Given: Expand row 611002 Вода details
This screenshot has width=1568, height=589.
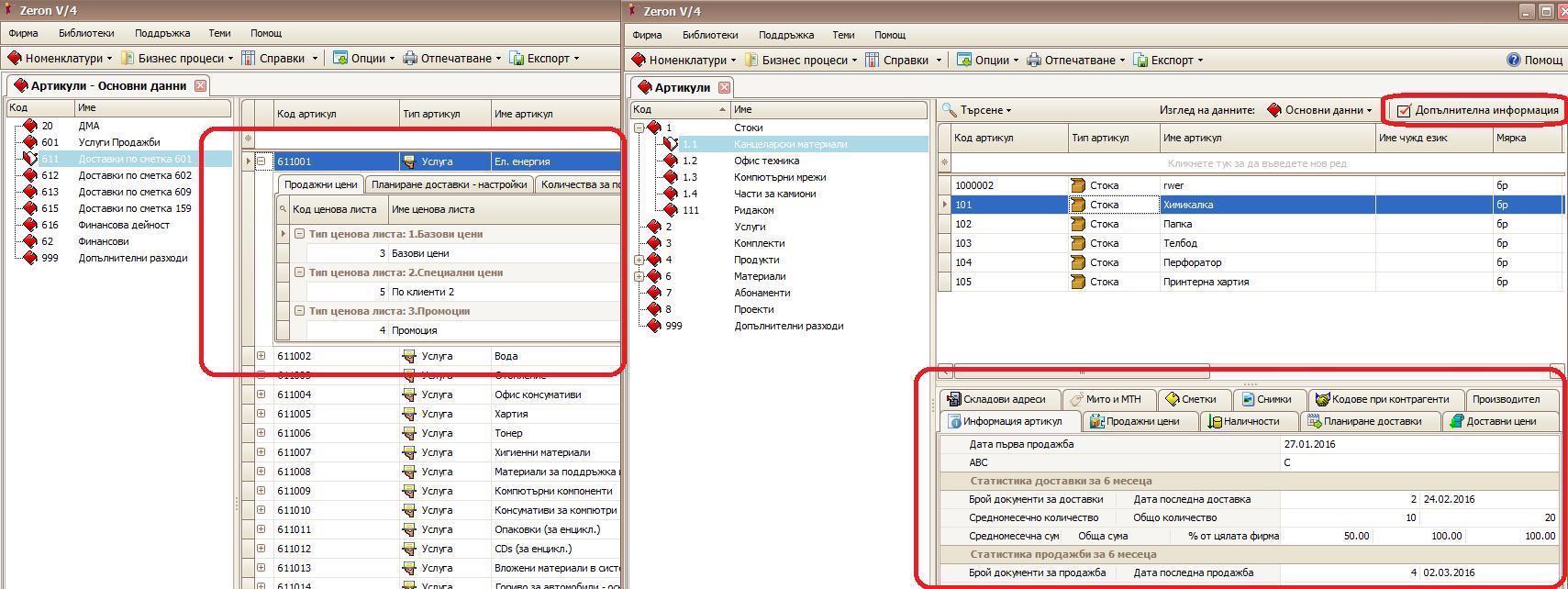Looking at the screenshot, I should [261, 356].
